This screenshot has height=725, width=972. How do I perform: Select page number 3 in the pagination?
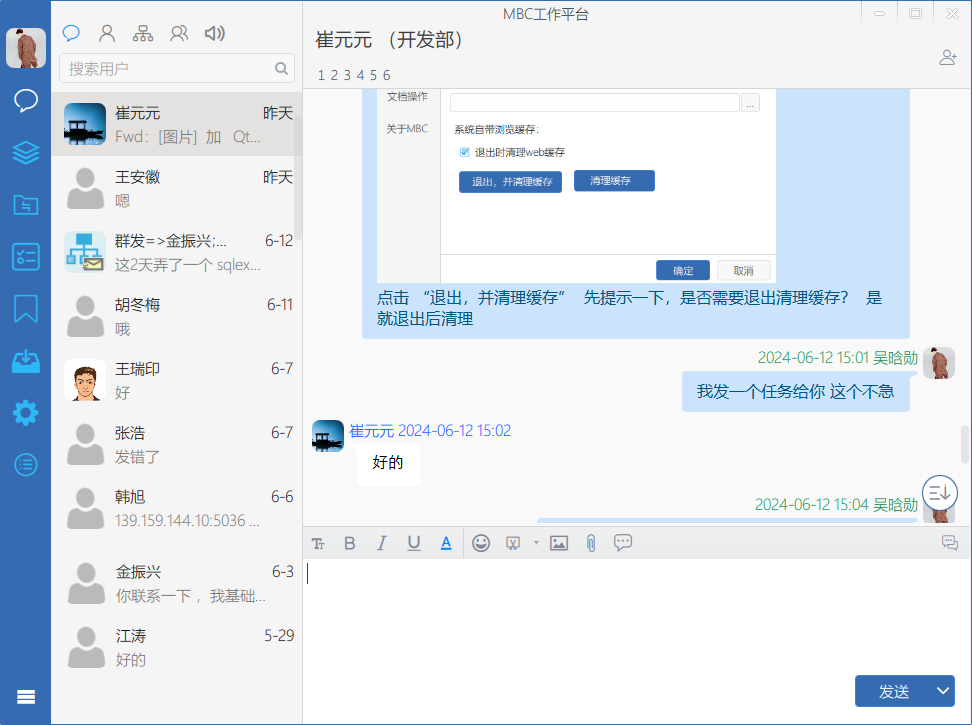(345, 74)
